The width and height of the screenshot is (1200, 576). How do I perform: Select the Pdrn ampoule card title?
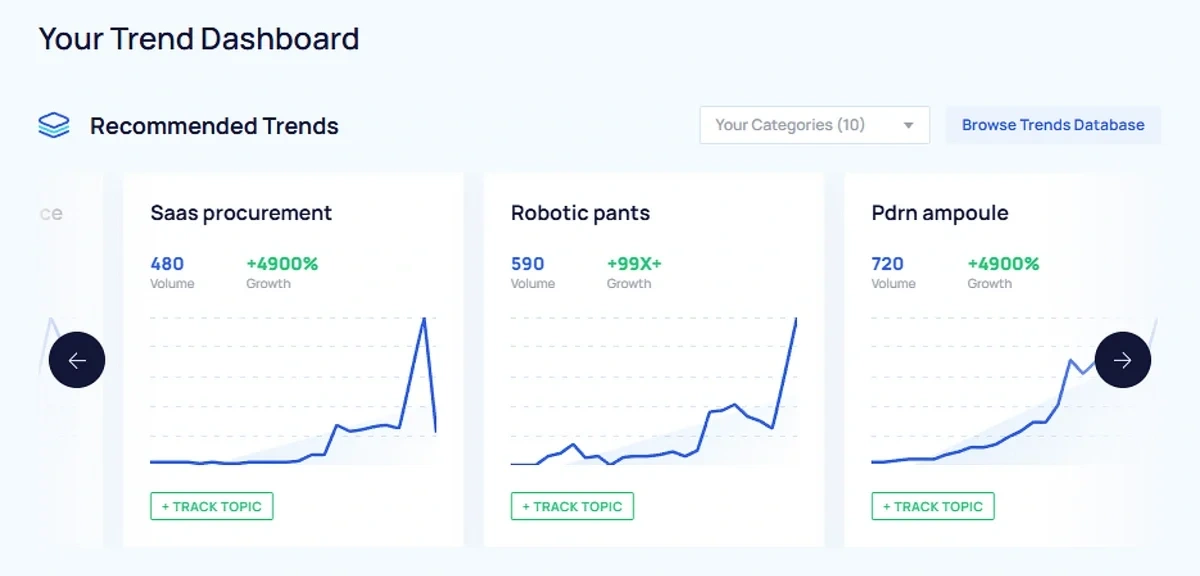pos(939,213)
